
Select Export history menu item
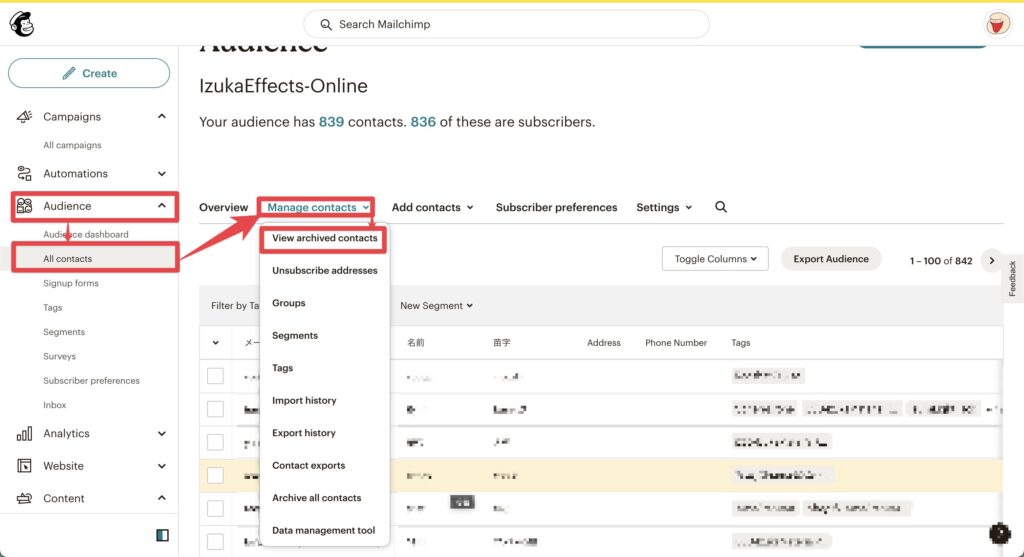point(304,433)
